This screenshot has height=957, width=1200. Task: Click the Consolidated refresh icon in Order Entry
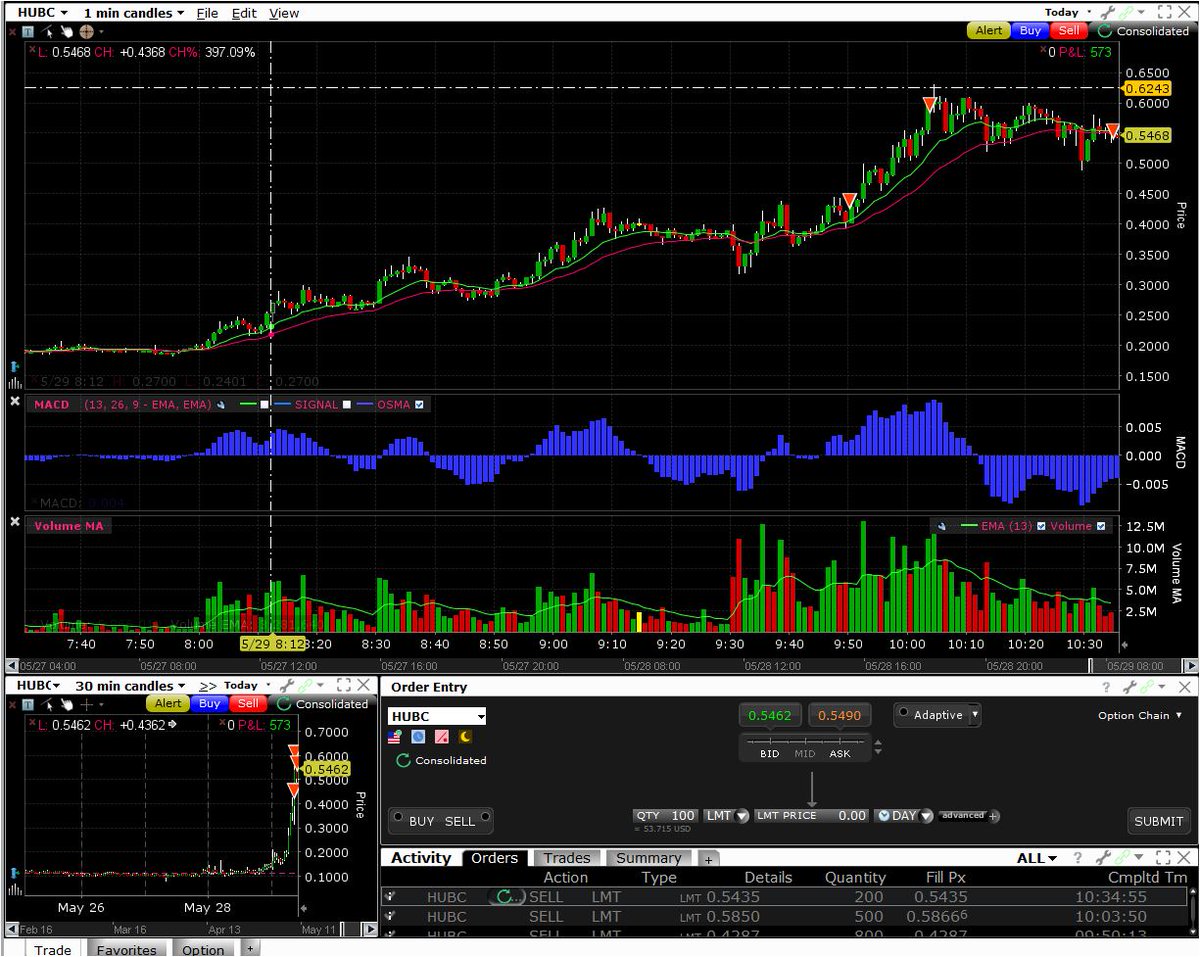[x=404, y=761]
